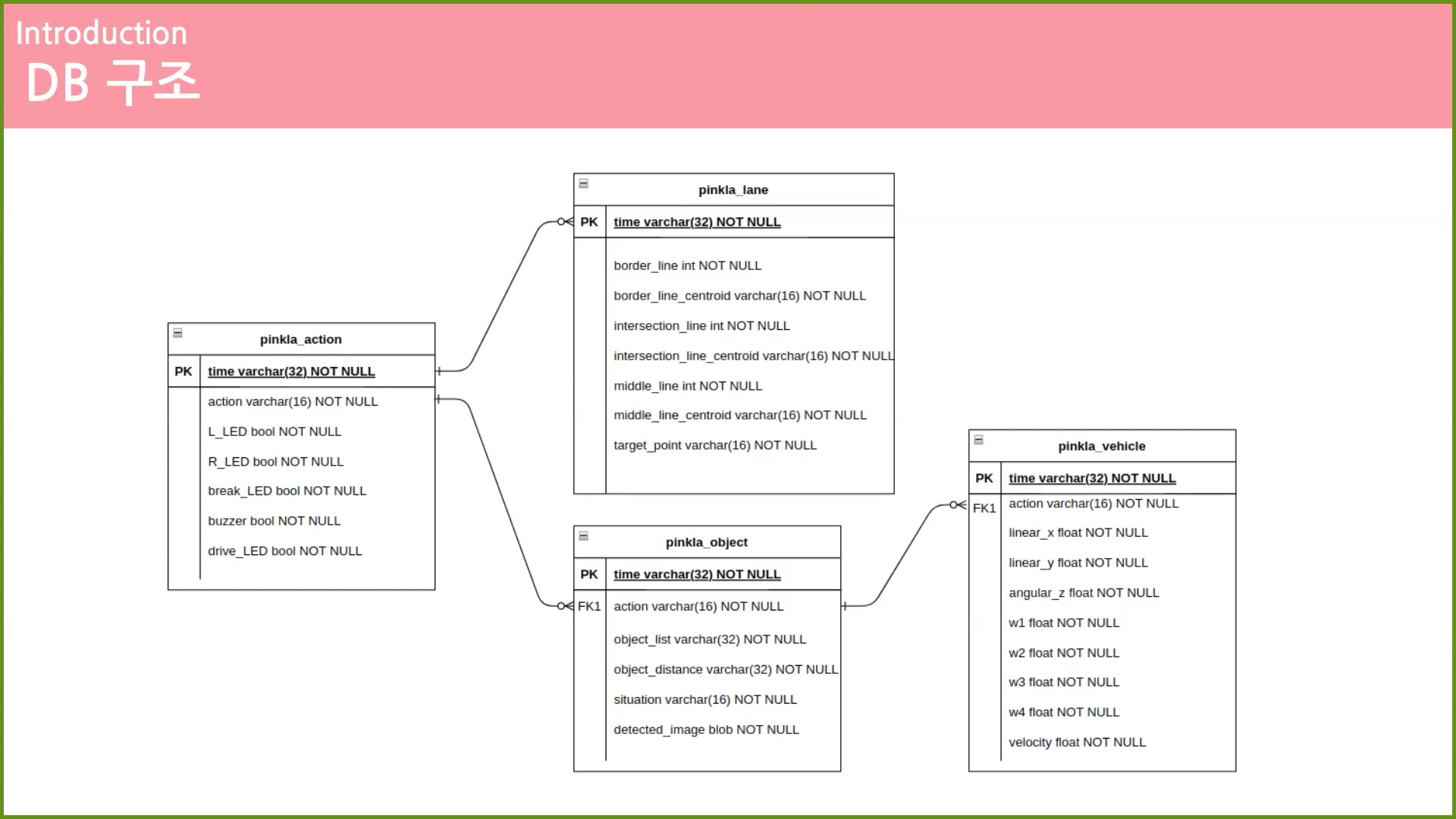The width and height of the screenshot is (1456, 819).
Task: Click the FK1 cell in pinkla_vehicle
Action: [x=984, y=508]
